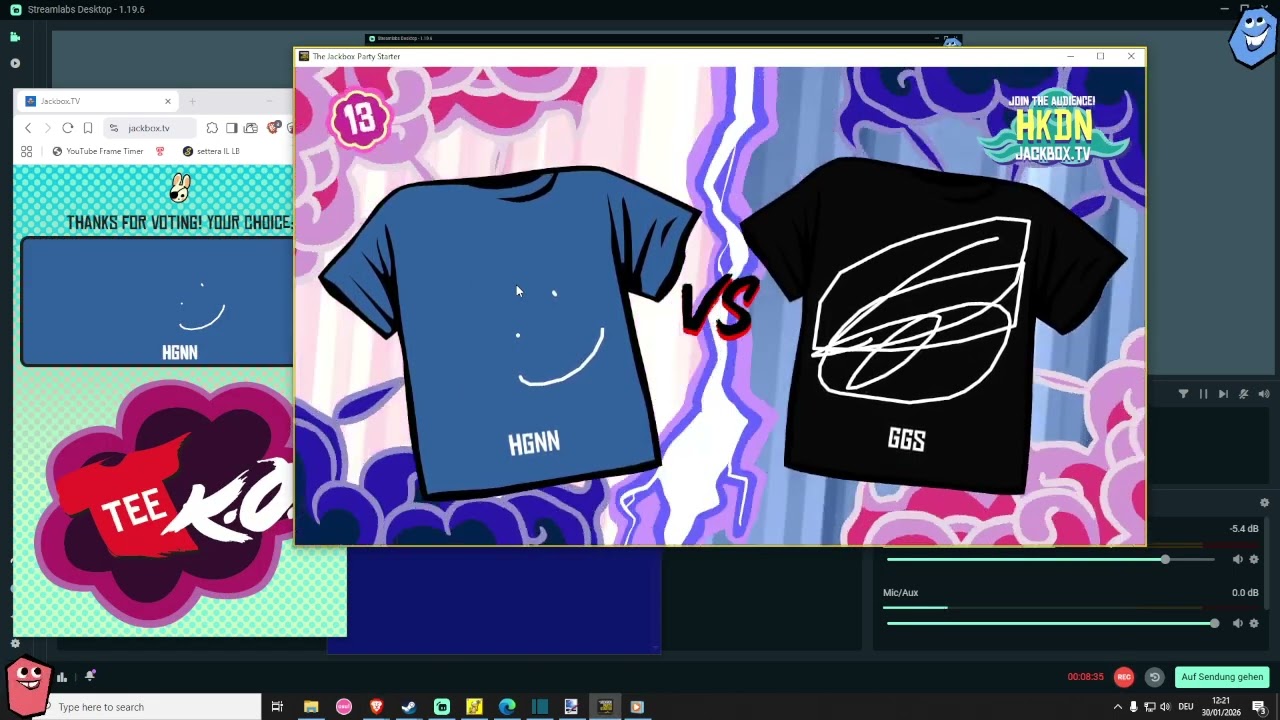Image resolution: width=1280 pixels, height=720 pixels.
Task: Open Mic/Aux source settings gear
Action: click(1254, 623)
